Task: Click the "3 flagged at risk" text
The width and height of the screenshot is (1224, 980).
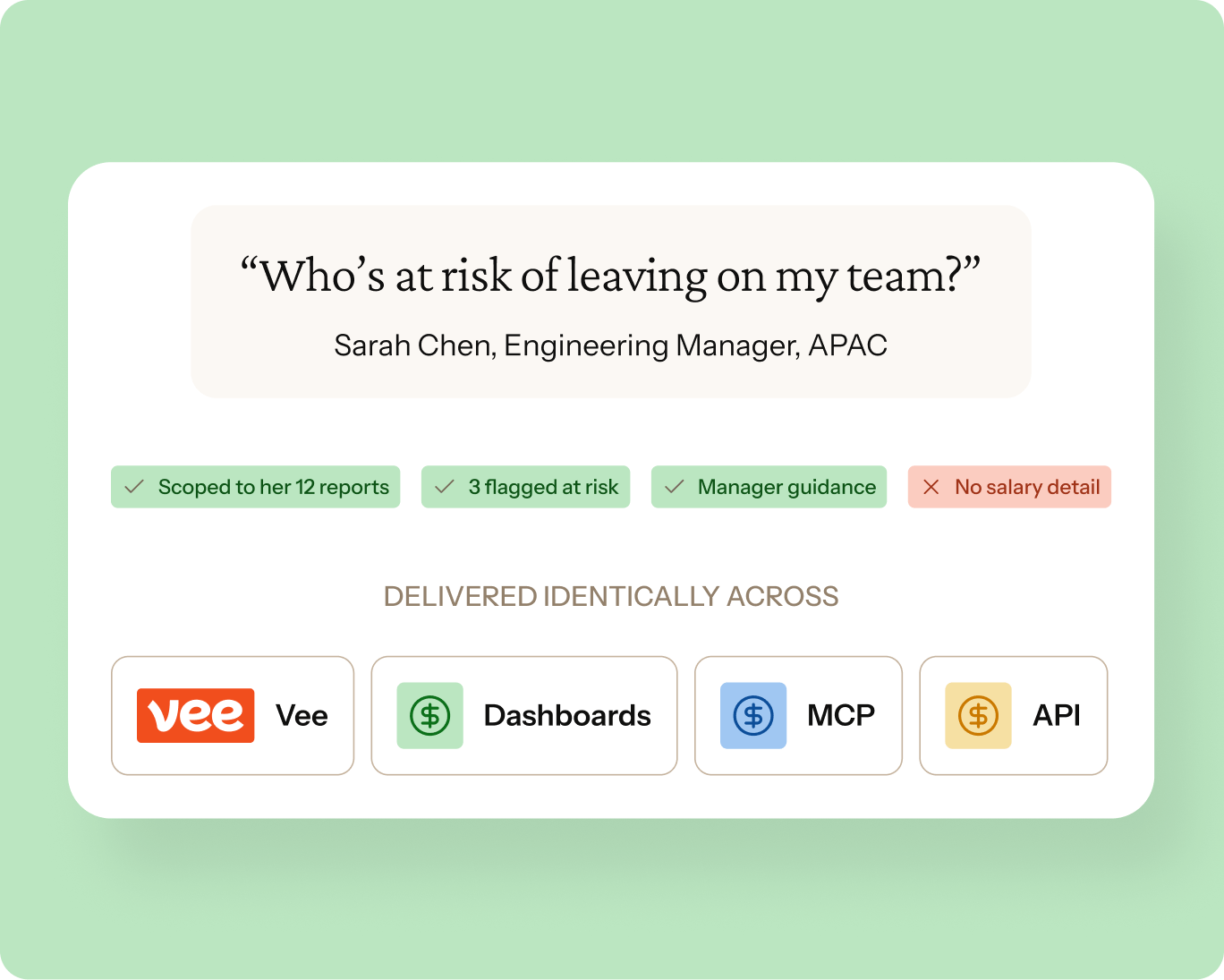Action: coord(543,487)
